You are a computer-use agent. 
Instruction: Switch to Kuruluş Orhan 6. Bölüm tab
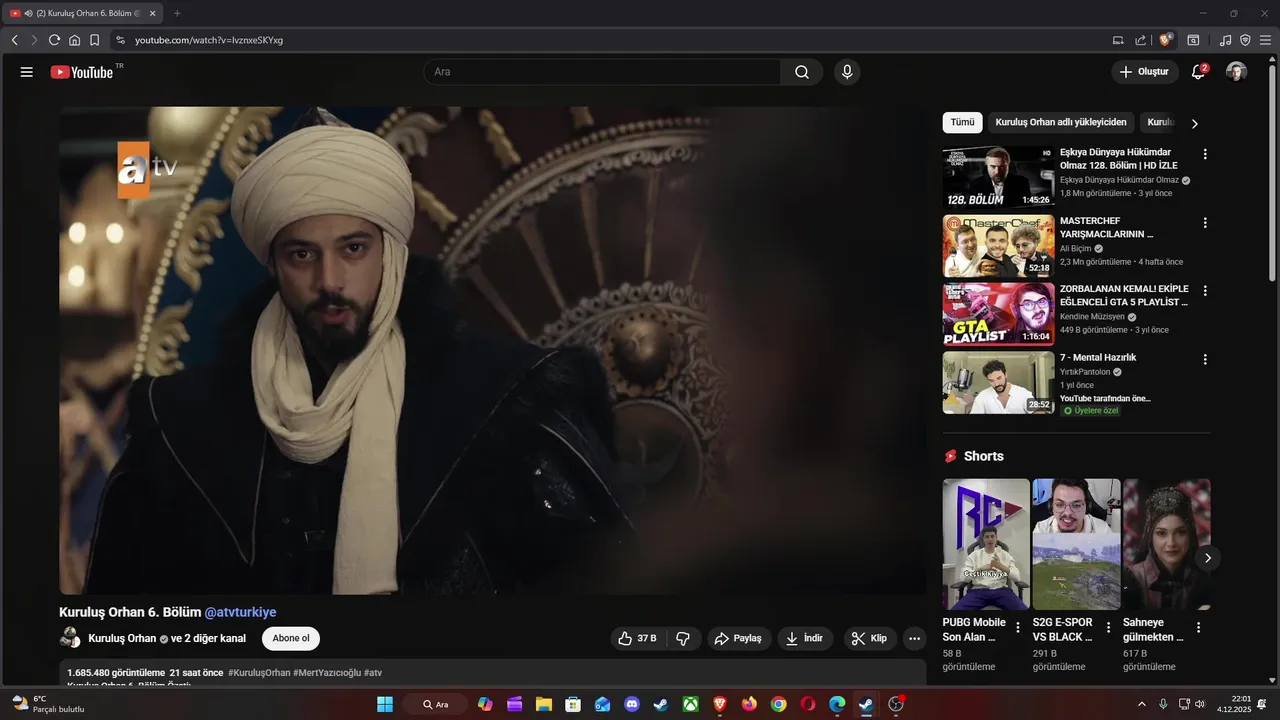click(83, 13)
